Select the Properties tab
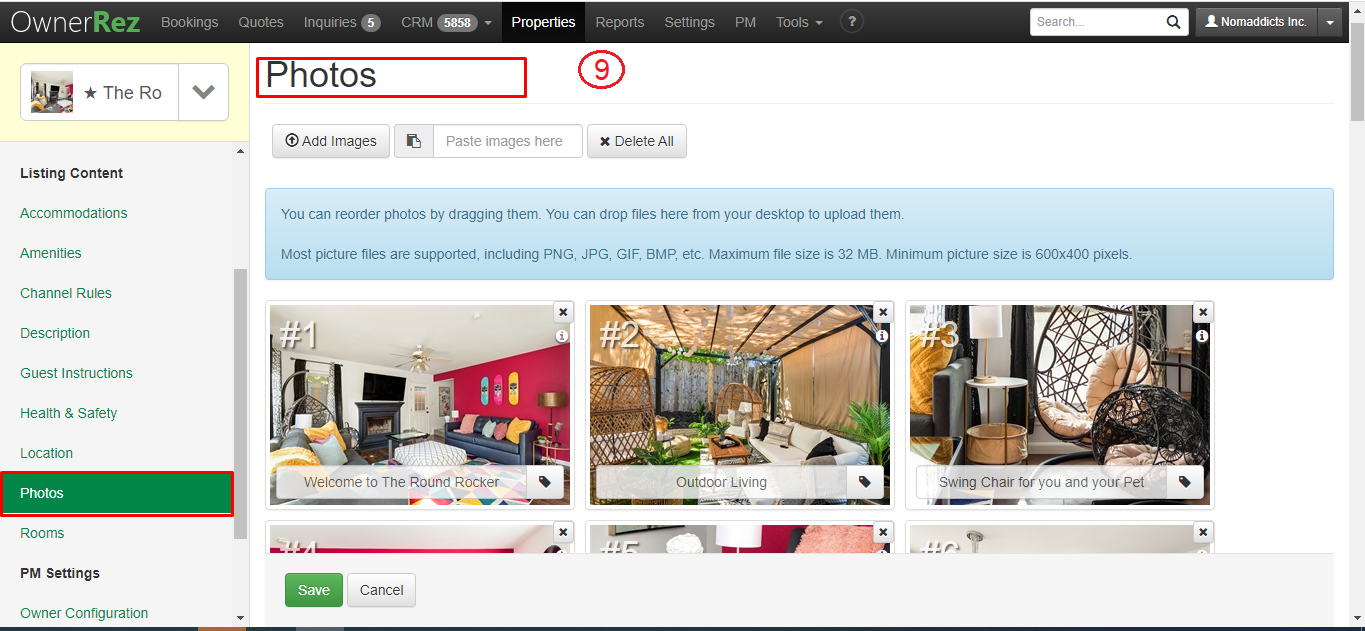 click(543, 22)
